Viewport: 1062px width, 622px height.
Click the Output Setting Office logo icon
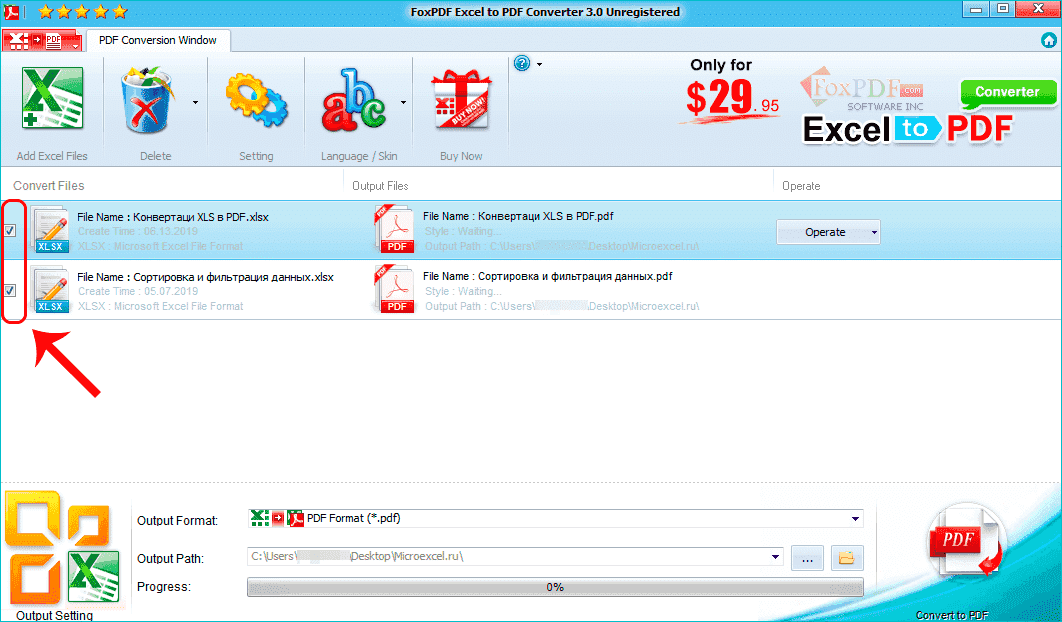coord(62,547)
